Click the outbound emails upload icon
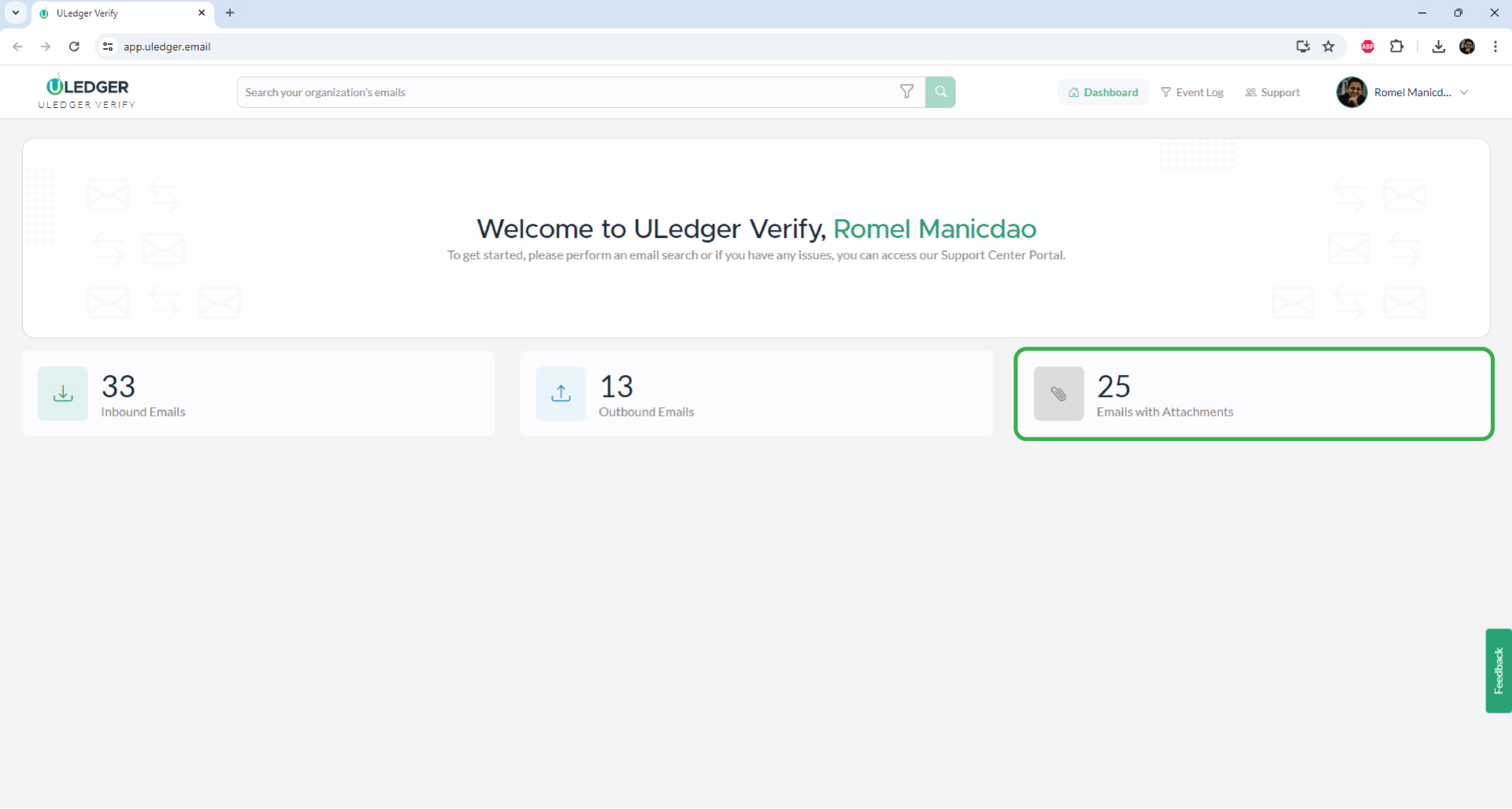The height and width of the screenshot is (809, 1512). click(561, 394)
